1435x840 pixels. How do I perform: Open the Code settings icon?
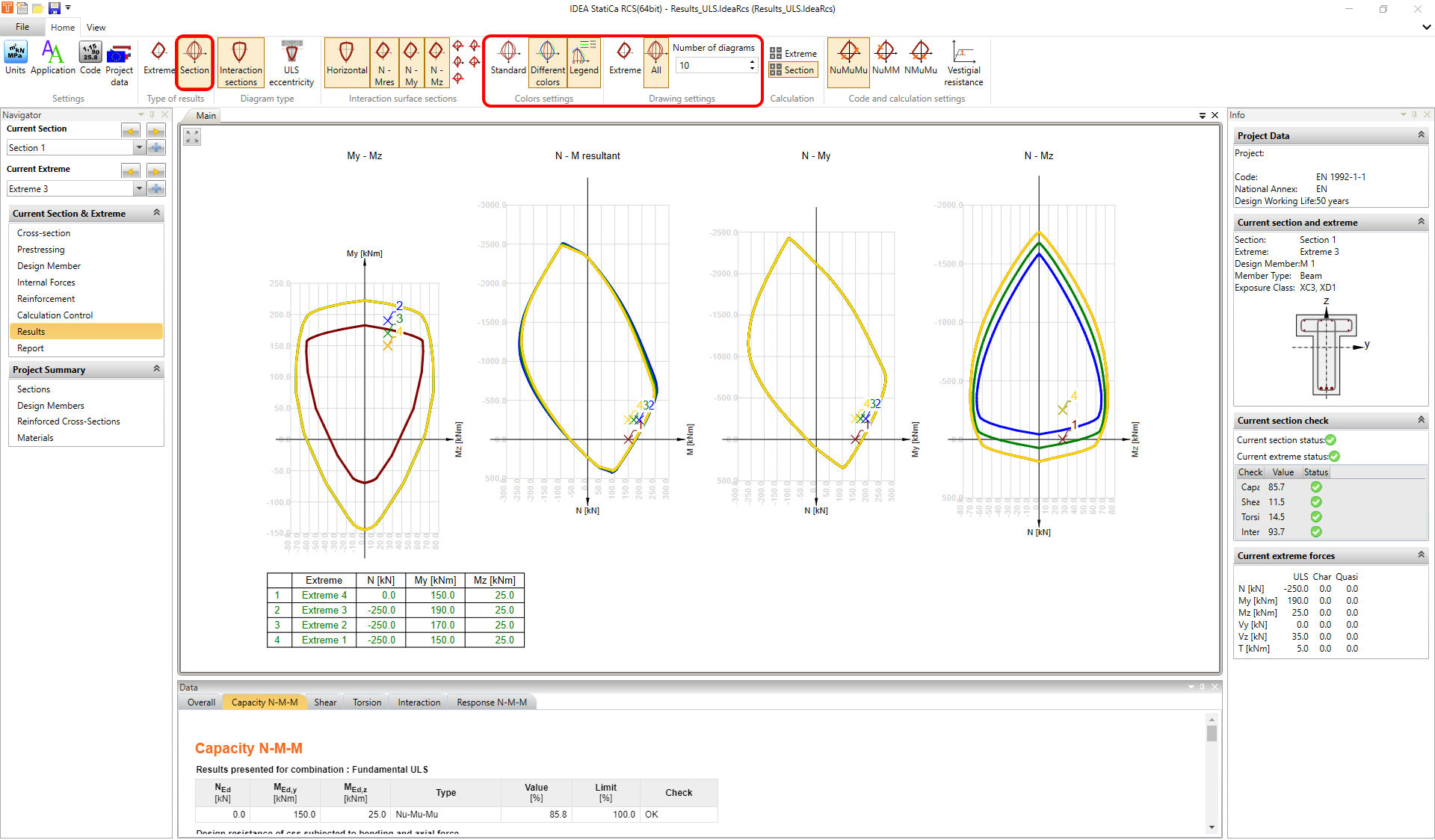click(x=90, y=58)
